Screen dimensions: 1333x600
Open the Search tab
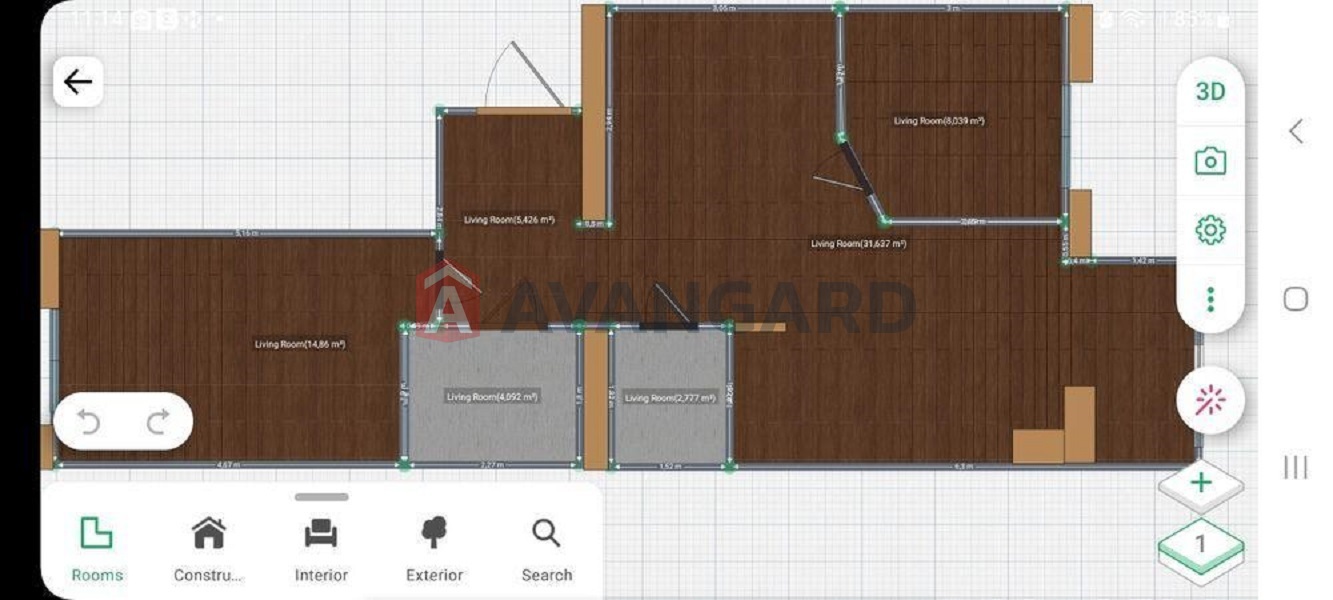547,548
